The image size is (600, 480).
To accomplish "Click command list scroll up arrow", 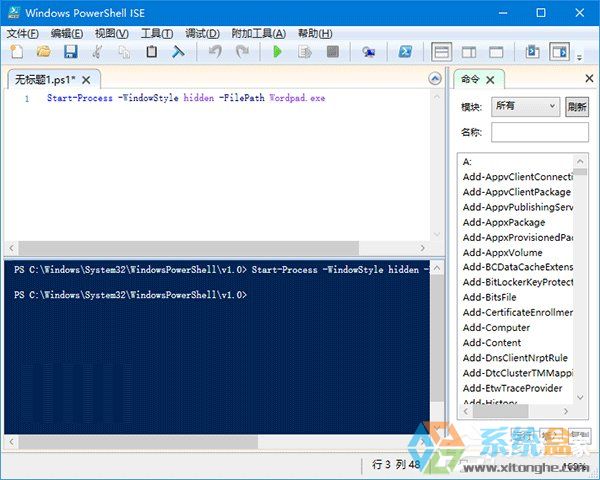I will pos(580,162).
